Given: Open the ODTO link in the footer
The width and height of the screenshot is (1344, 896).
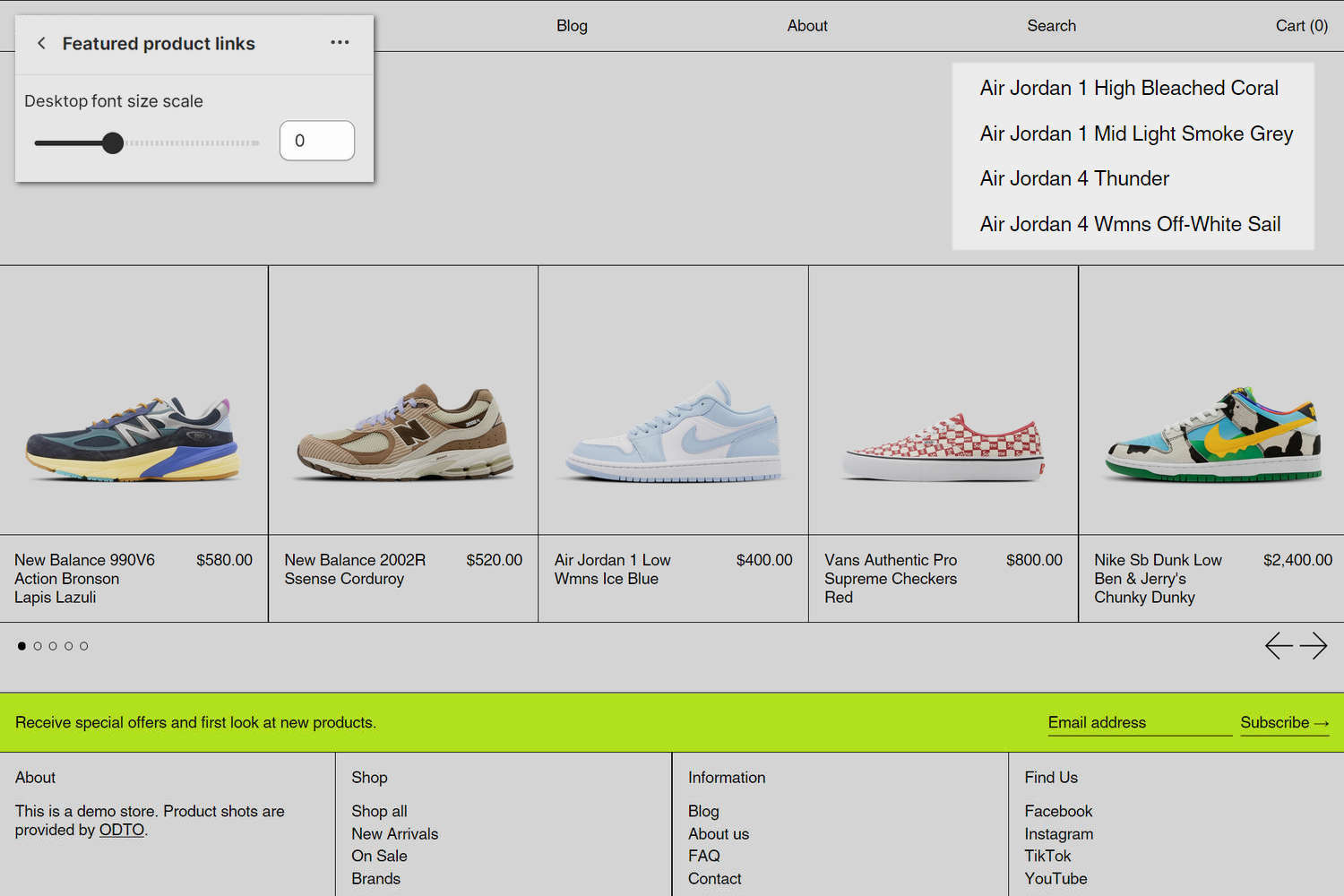Looking at the screenshot, I should pyautogui.click(x=121, y=830).
